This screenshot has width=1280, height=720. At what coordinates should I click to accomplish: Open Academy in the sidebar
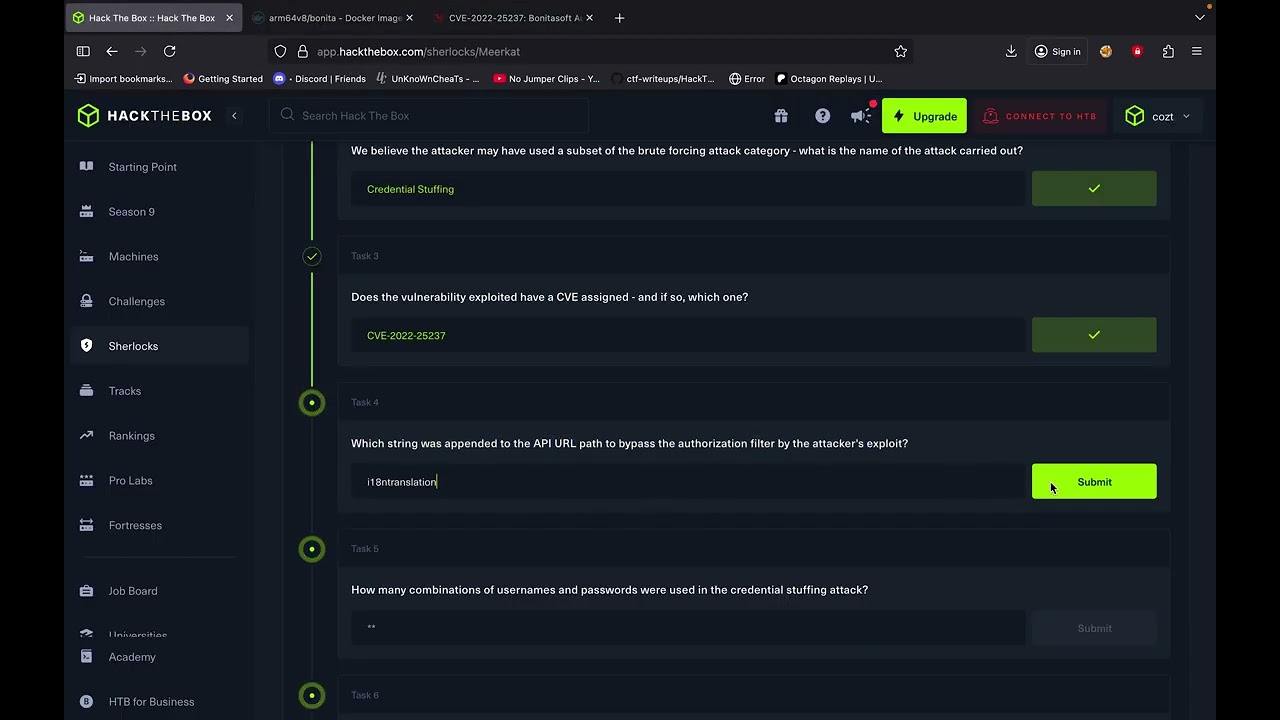[131, 657]
